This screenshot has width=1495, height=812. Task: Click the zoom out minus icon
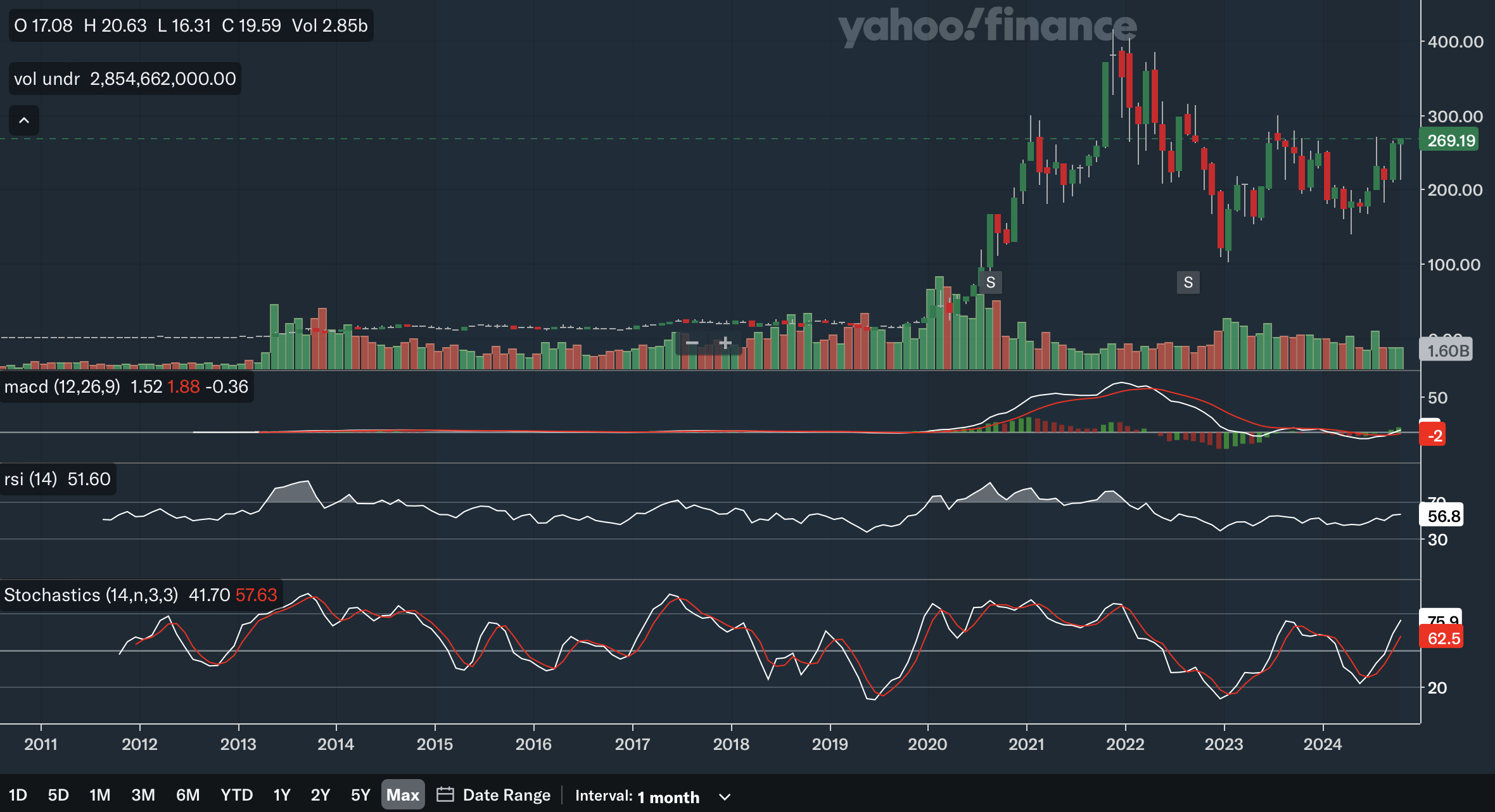point(692,343)
